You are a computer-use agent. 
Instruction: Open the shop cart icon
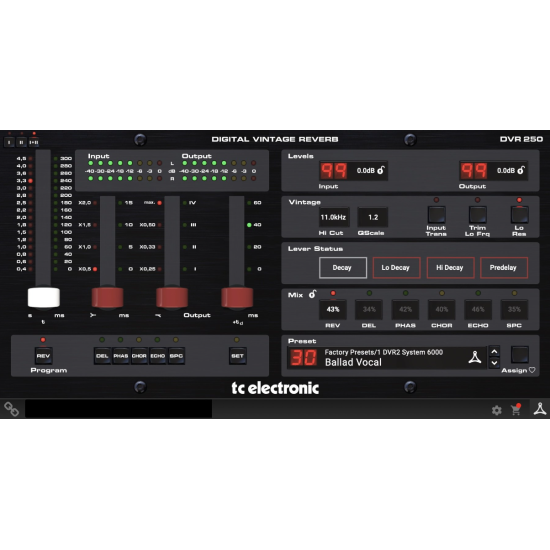[x=516, y=409]
